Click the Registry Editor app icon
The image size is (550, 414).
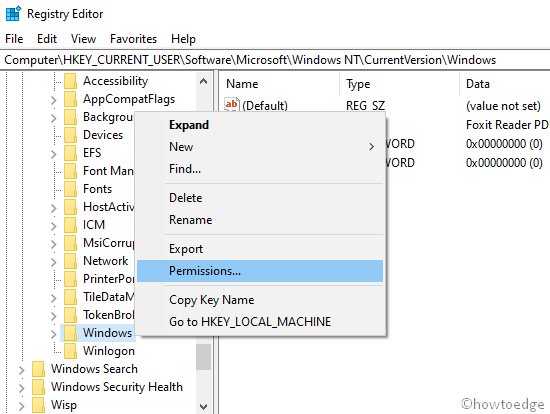click(14, 14)
